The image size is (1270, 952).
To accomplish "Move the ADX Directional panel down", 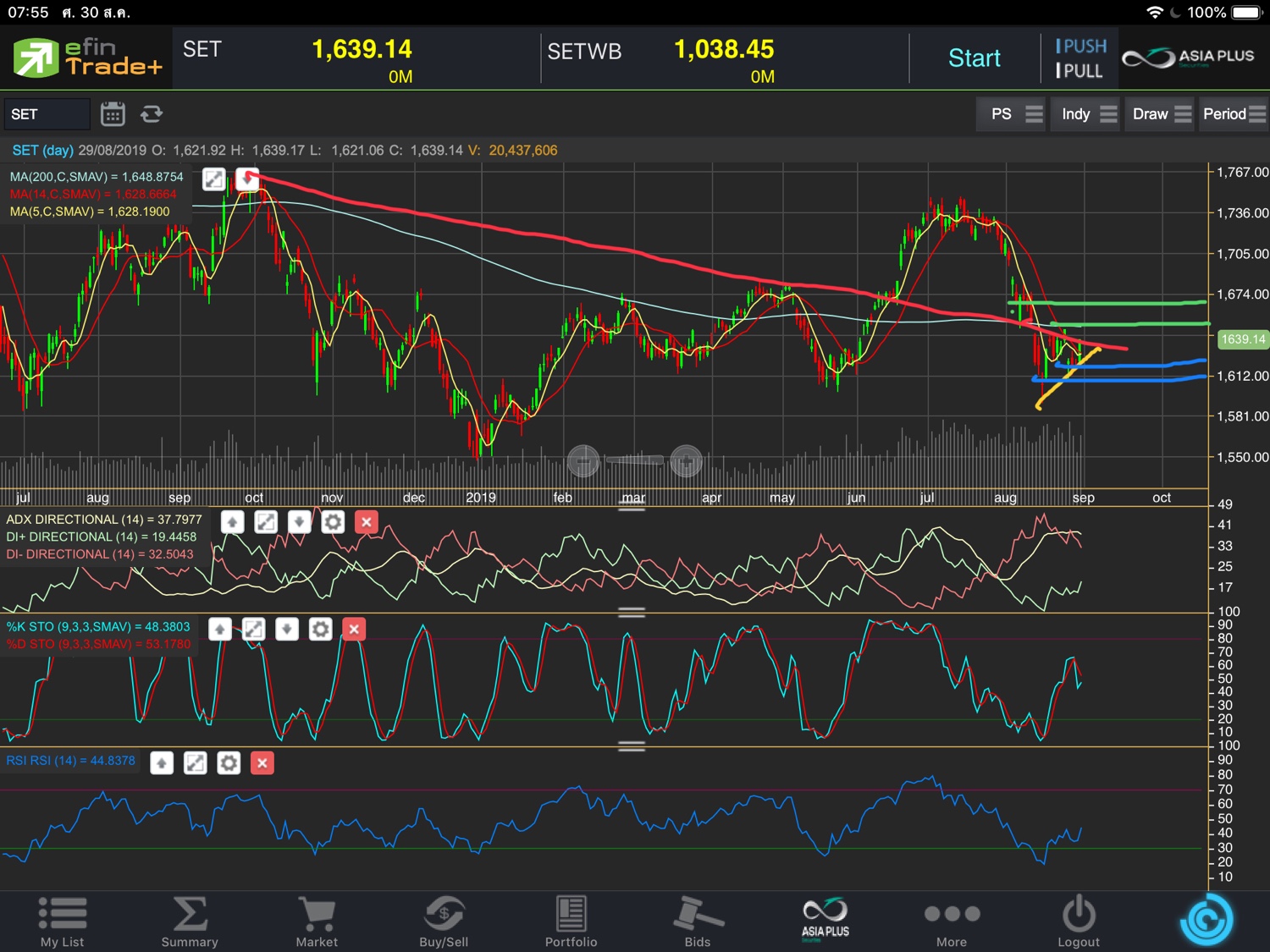I will click(299, 522).
